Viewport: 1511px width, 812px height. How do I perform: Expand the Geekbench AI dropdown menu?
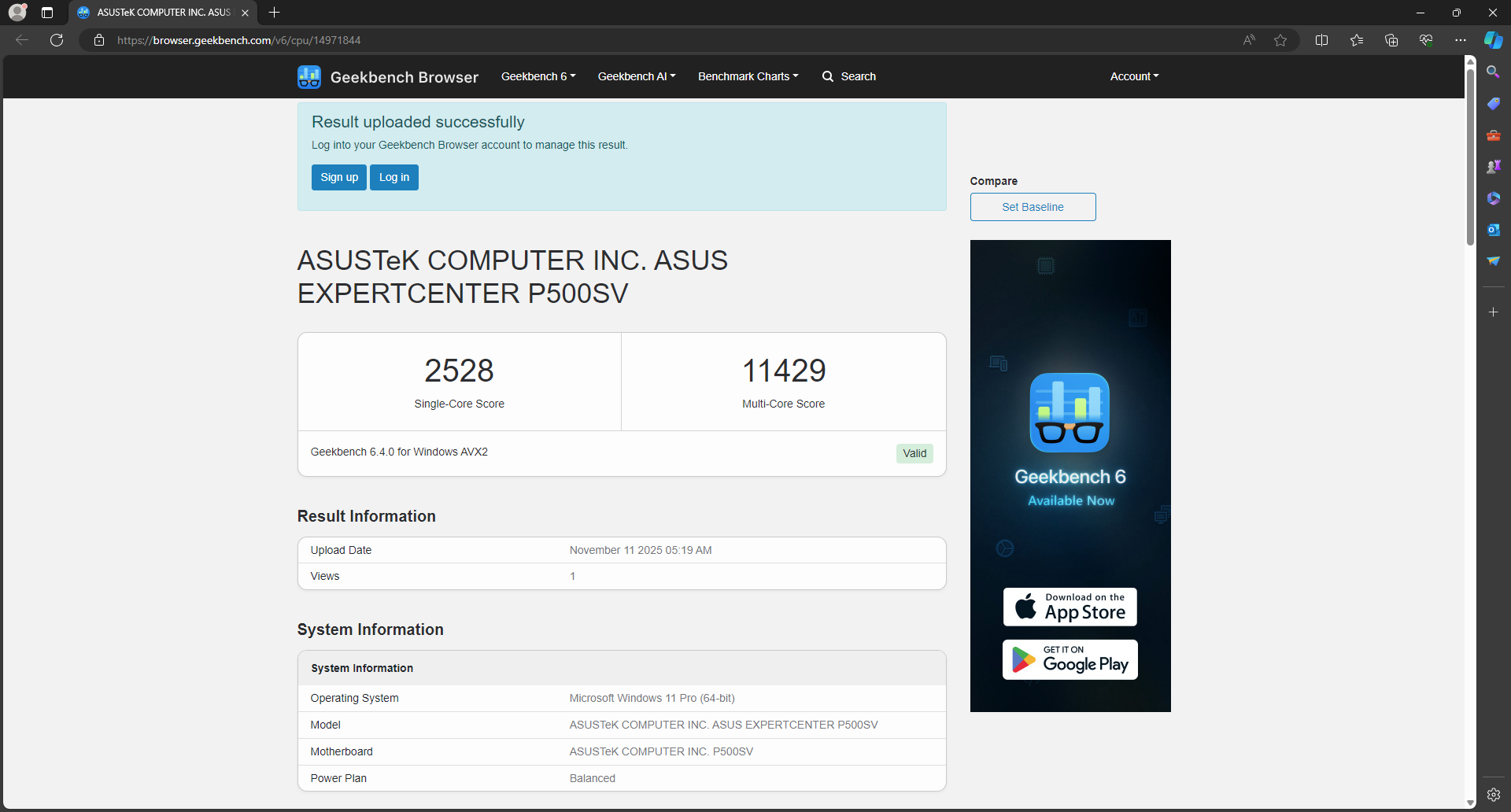pos(636,76)
